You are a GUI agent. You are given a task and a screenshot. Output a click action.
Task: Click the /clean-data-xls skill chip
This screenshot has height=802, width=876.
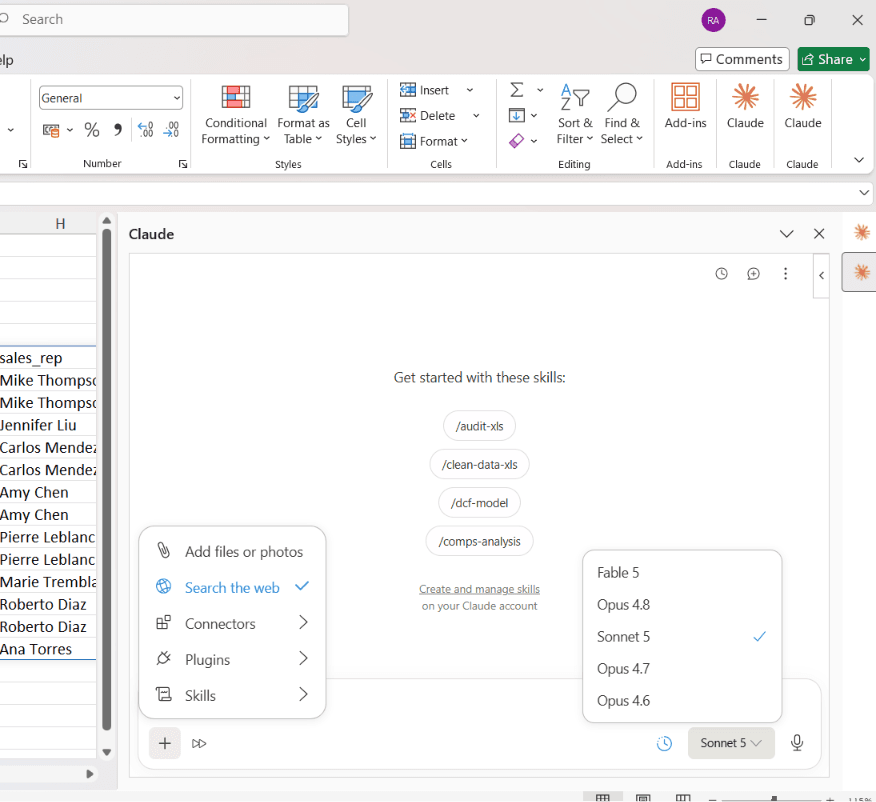479,465
